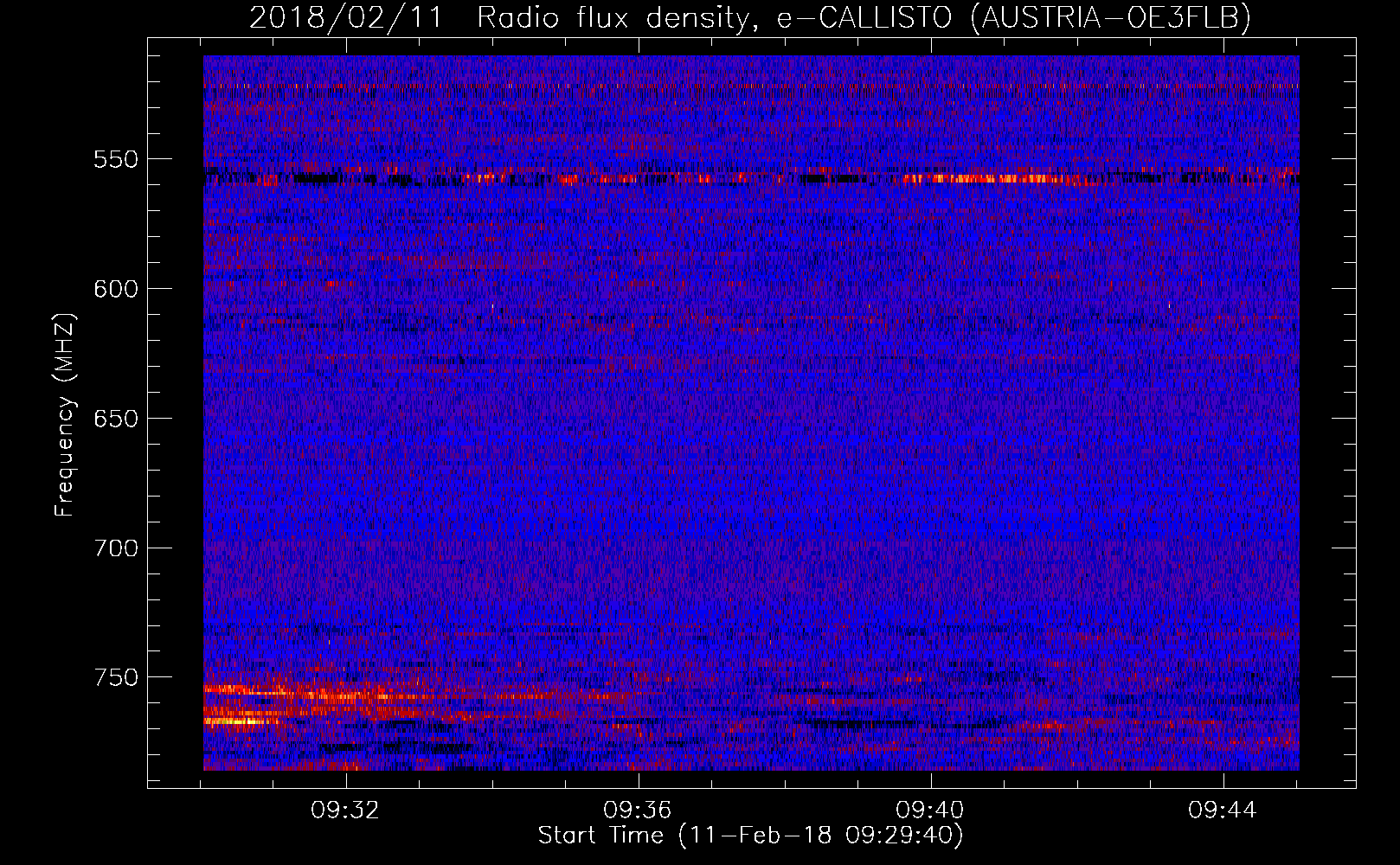Viewport: 1400px width, 865px height.
Task: Click the 09:32 time tick label
Action: 345,811
